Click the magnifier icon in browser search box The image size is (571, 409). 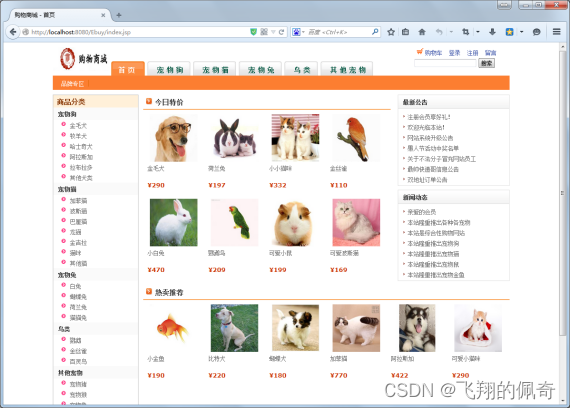pyautogui.click(x=375, y=32)
